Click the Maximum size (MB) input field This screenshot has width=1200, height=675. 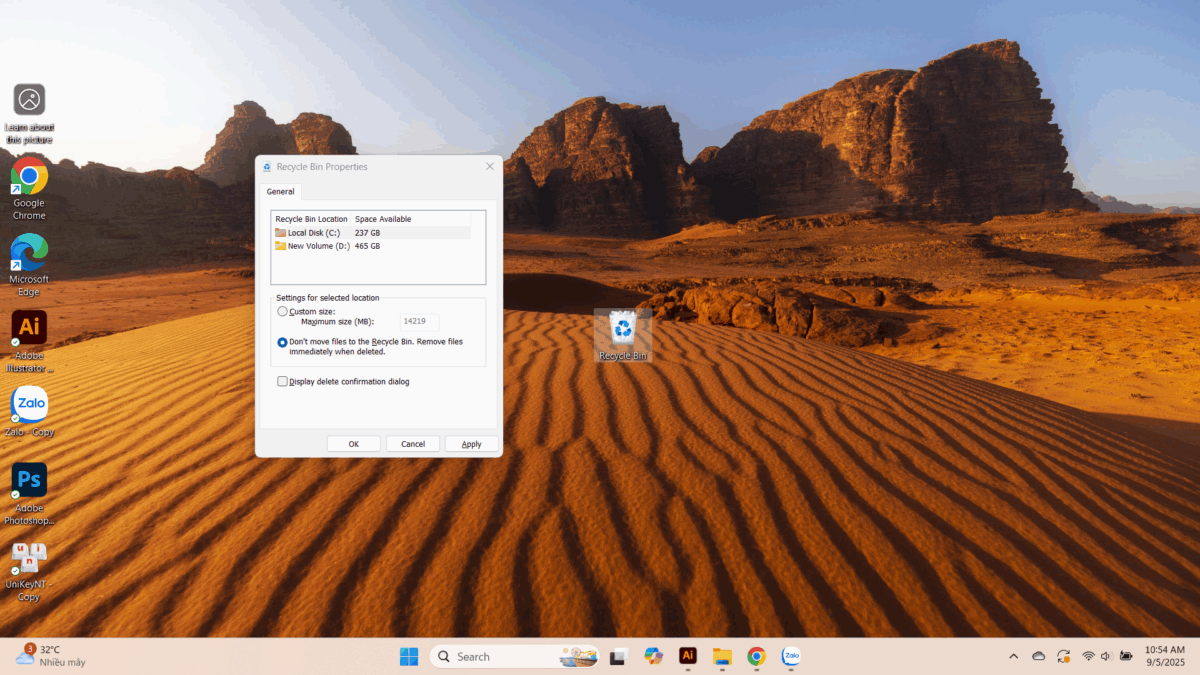pyautogui.click(x=418, y=321)
